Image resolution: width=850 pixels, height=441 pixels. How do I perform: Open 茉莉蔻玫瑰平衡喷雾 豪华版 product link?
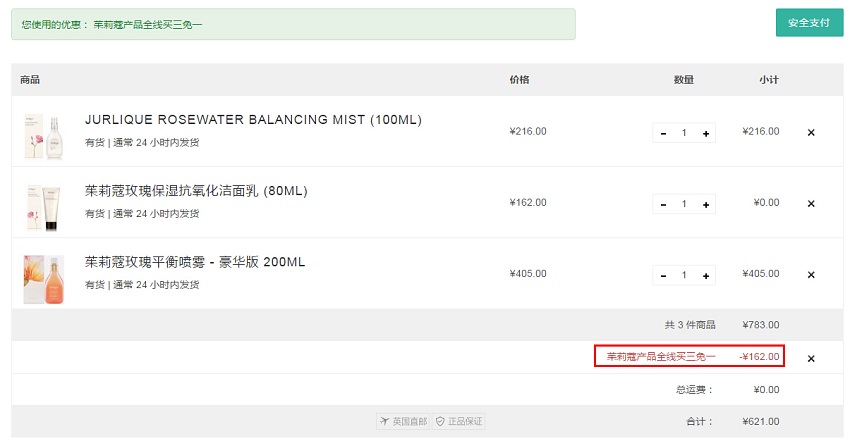pyautogui.click(x=195, y=262)
